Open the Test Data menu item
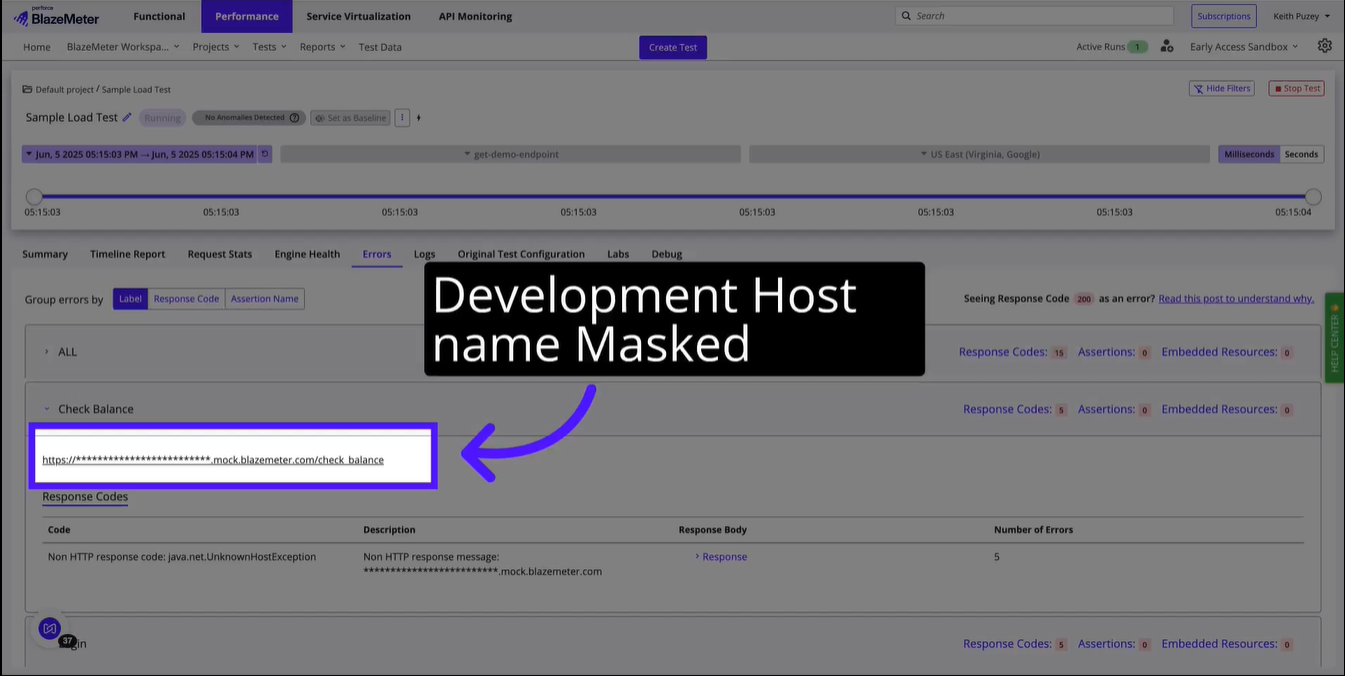This screenshot has height=676, width=1345. pos(380,47)
